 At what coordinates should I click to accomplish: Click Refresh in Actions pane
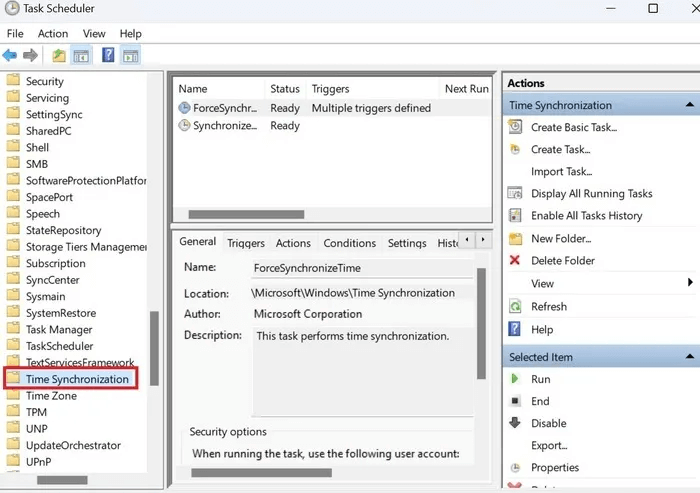click(x=549, y=306)
